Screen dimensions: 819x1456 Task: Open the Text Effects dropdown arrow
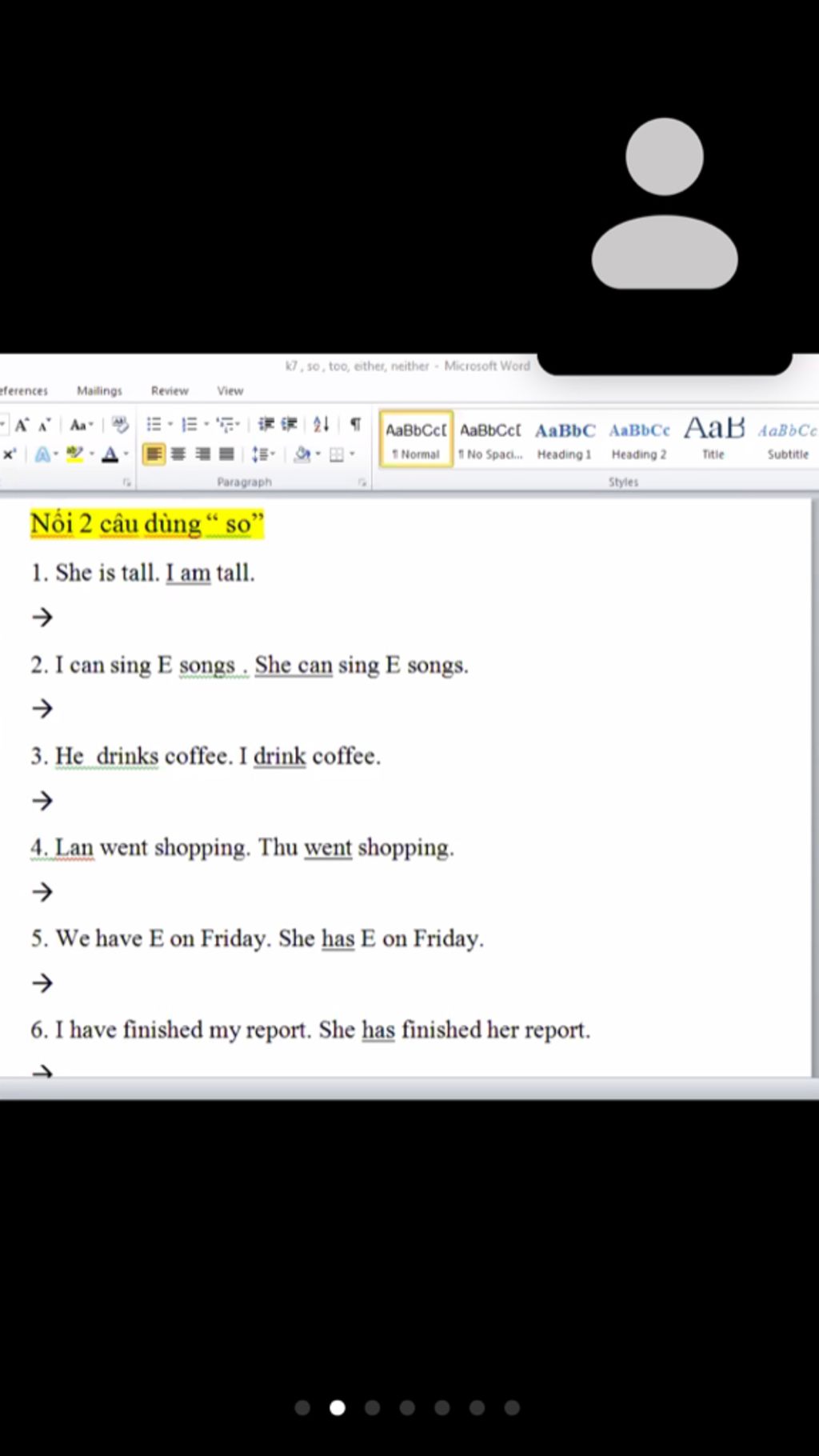(x=56, y=454)
